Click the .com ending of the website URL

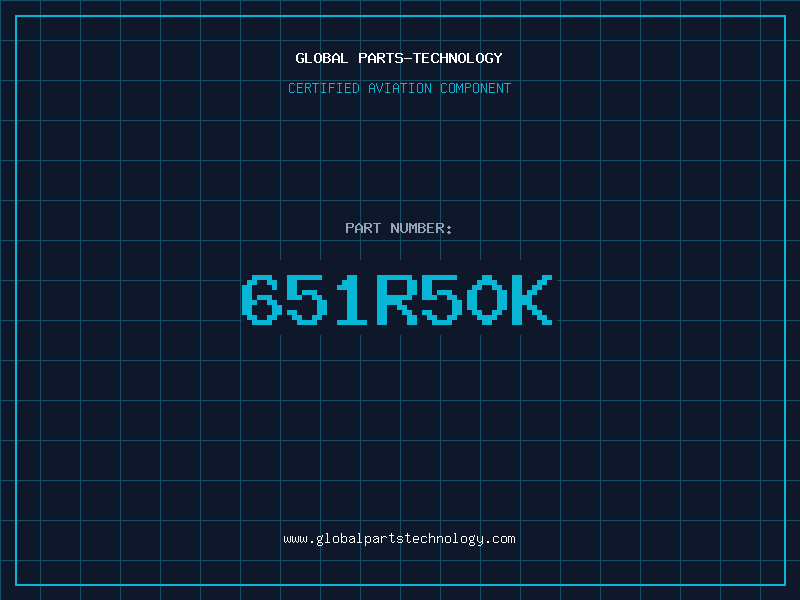500,538
